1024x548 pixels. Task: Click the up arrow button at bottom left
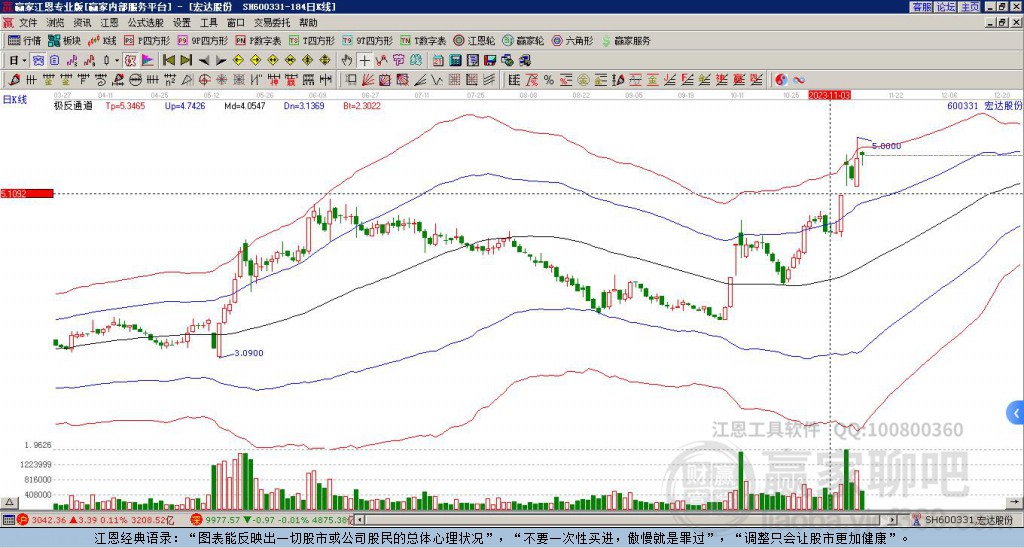(8, 502)
